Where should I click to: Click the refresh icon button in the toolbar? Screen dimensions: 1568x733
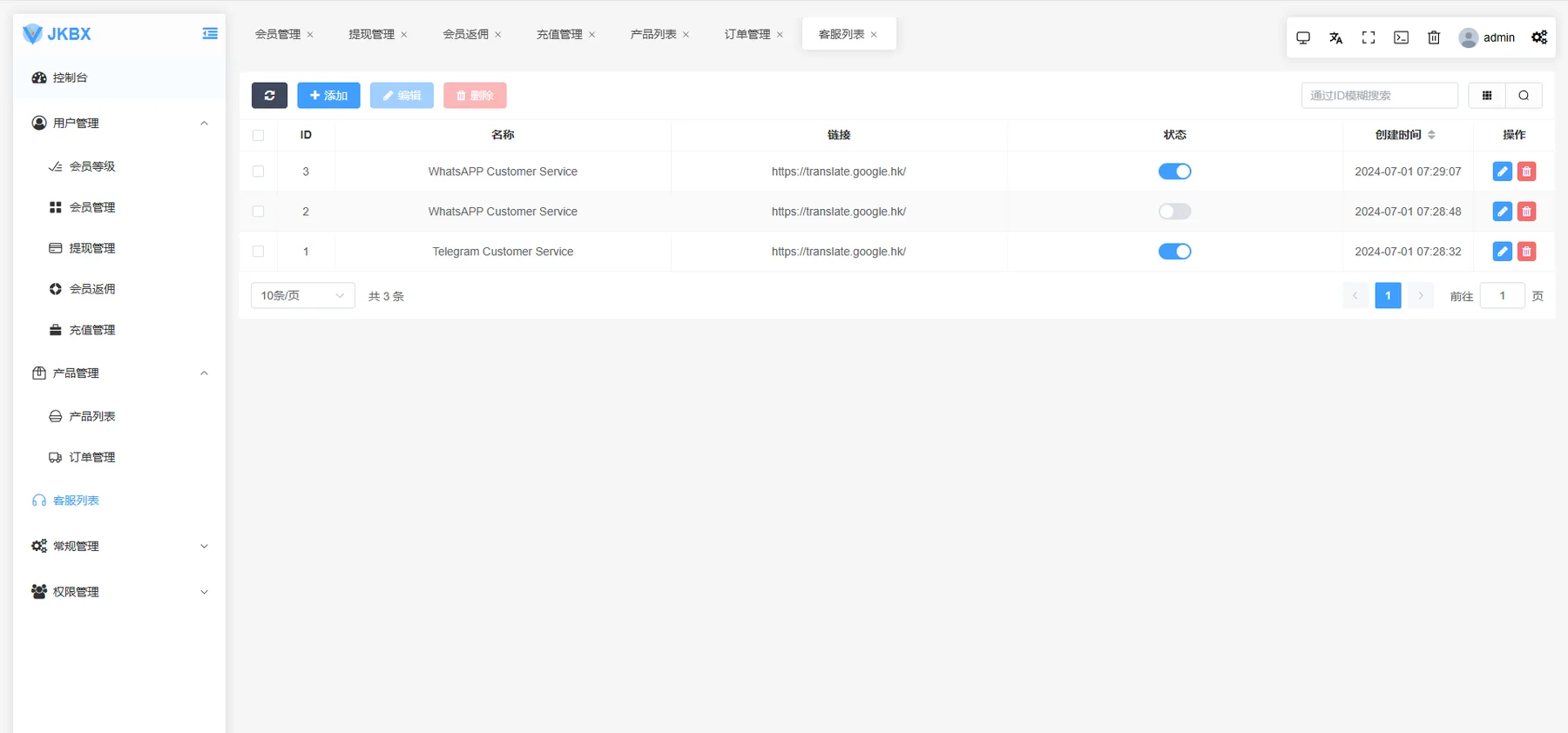pyautogui.click(x=269, y=96)
